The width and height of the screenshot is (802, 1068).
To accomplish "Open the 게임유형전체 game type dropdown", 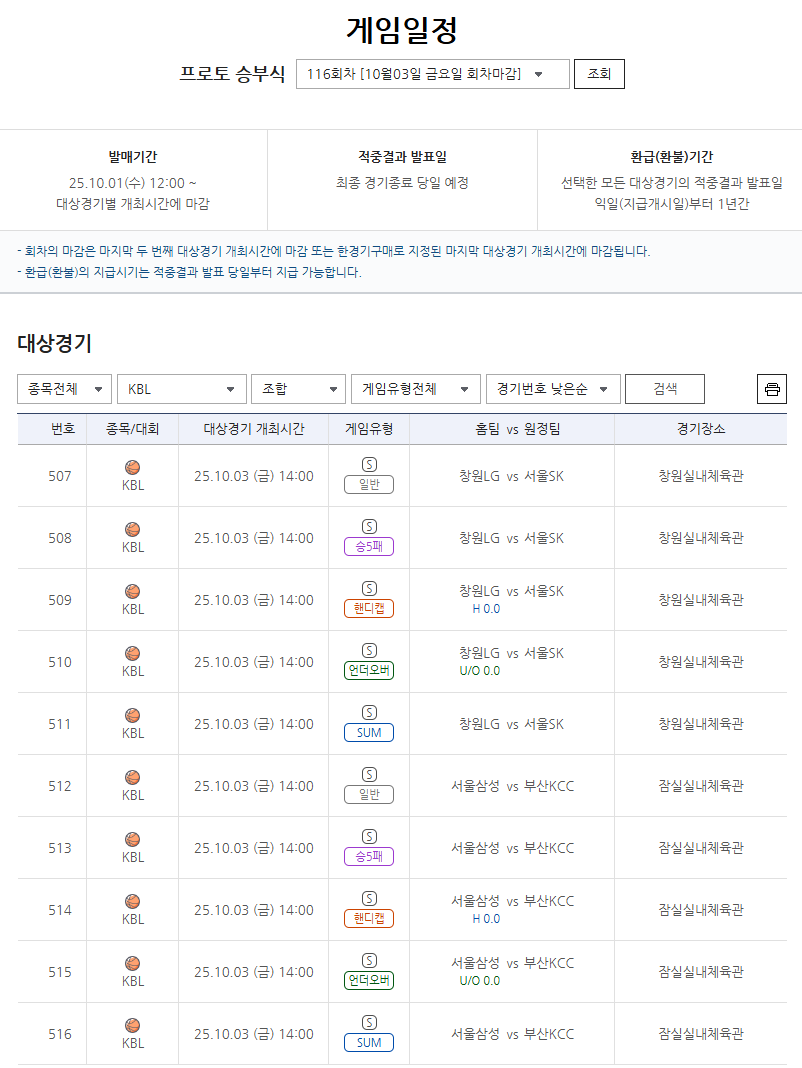I will coord(414,389).
